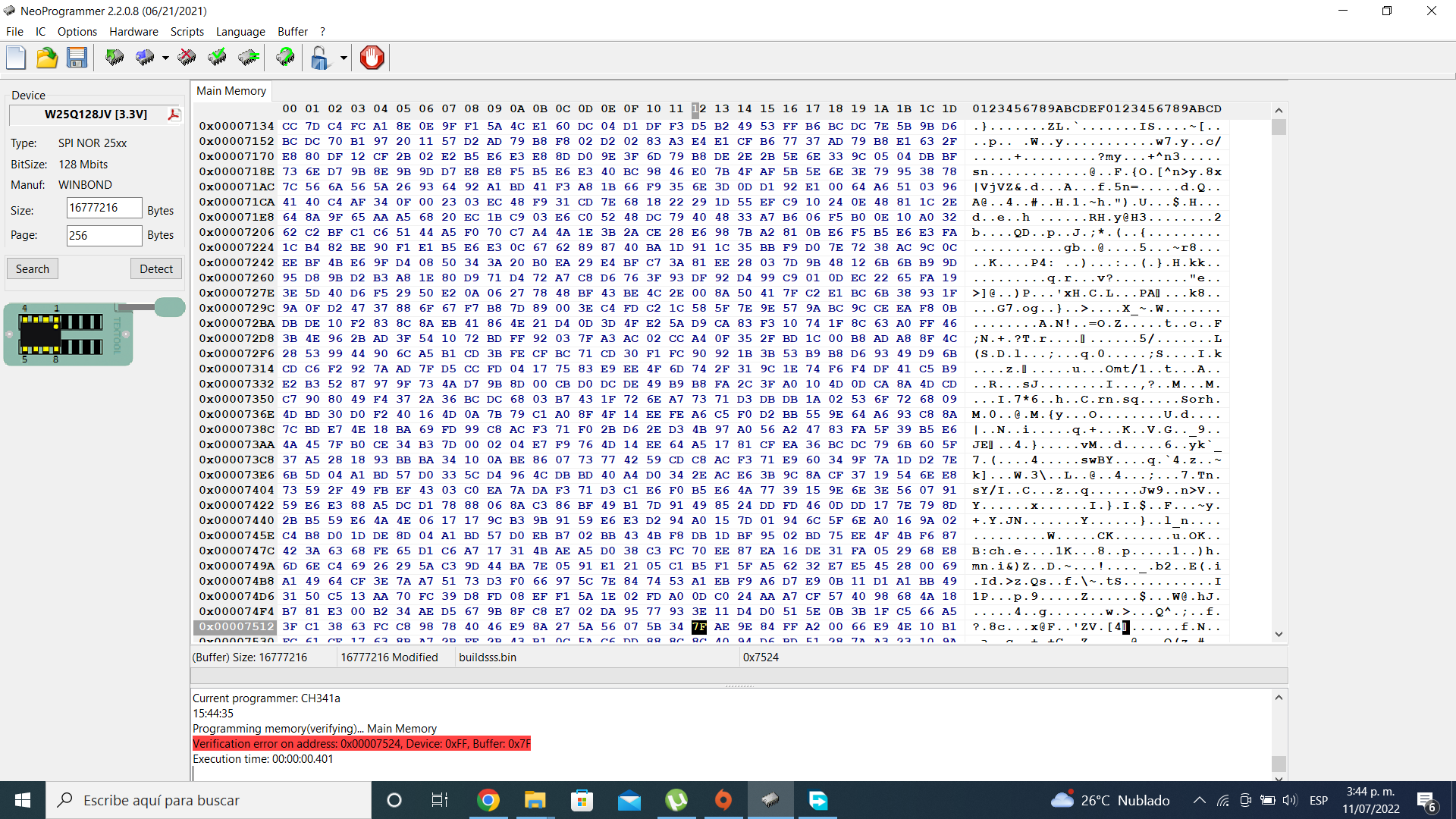The height and width of the screenshot is (819, 1456).
Task: Open the Buffer menu
Action: pyautogui.click(x=292, y=32)
